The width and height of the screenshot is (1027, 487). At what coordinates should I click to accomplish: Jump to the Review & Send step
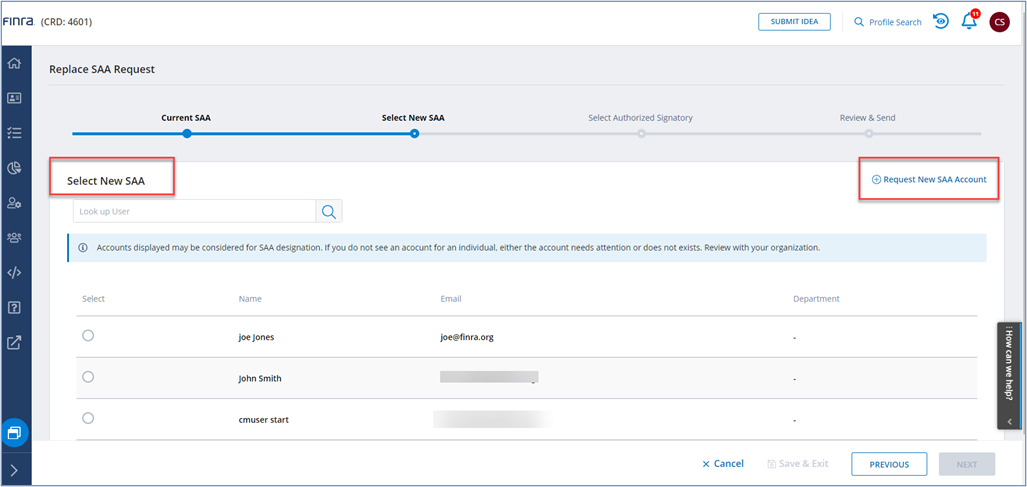click(868, 133)
